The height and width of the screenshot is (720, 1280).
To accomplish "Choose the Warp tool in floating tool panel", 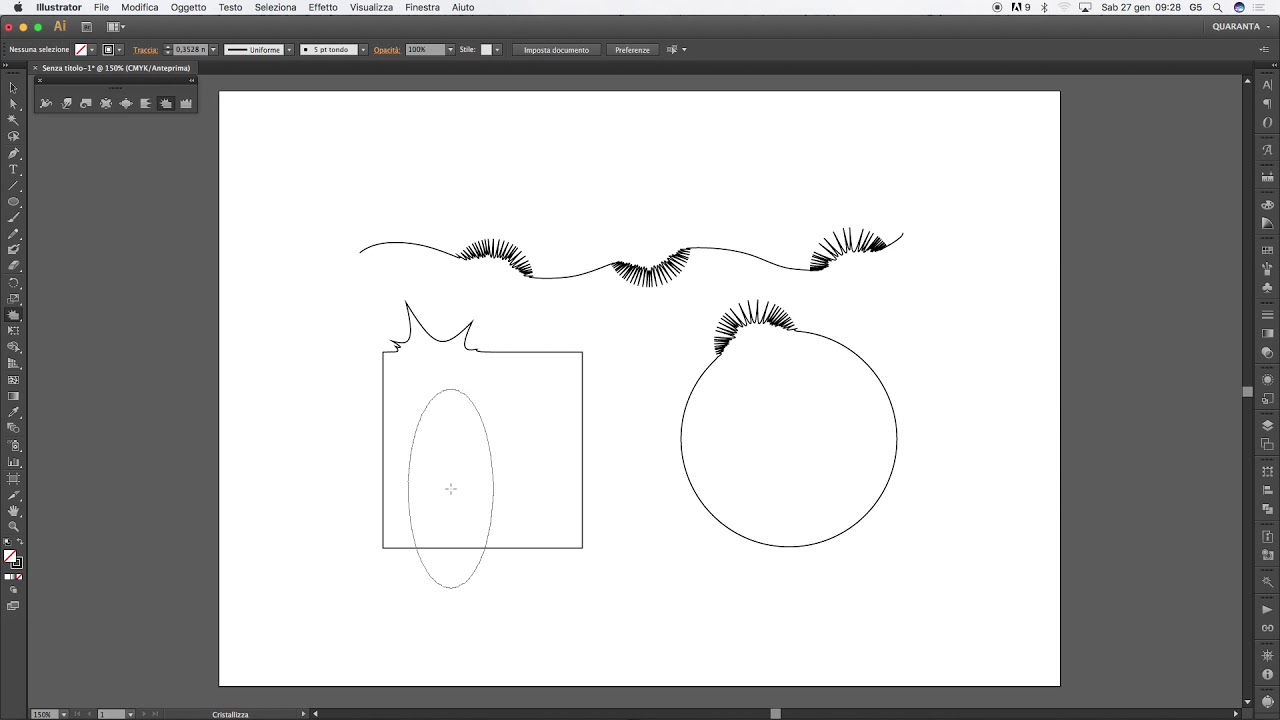I will [66, 103].
